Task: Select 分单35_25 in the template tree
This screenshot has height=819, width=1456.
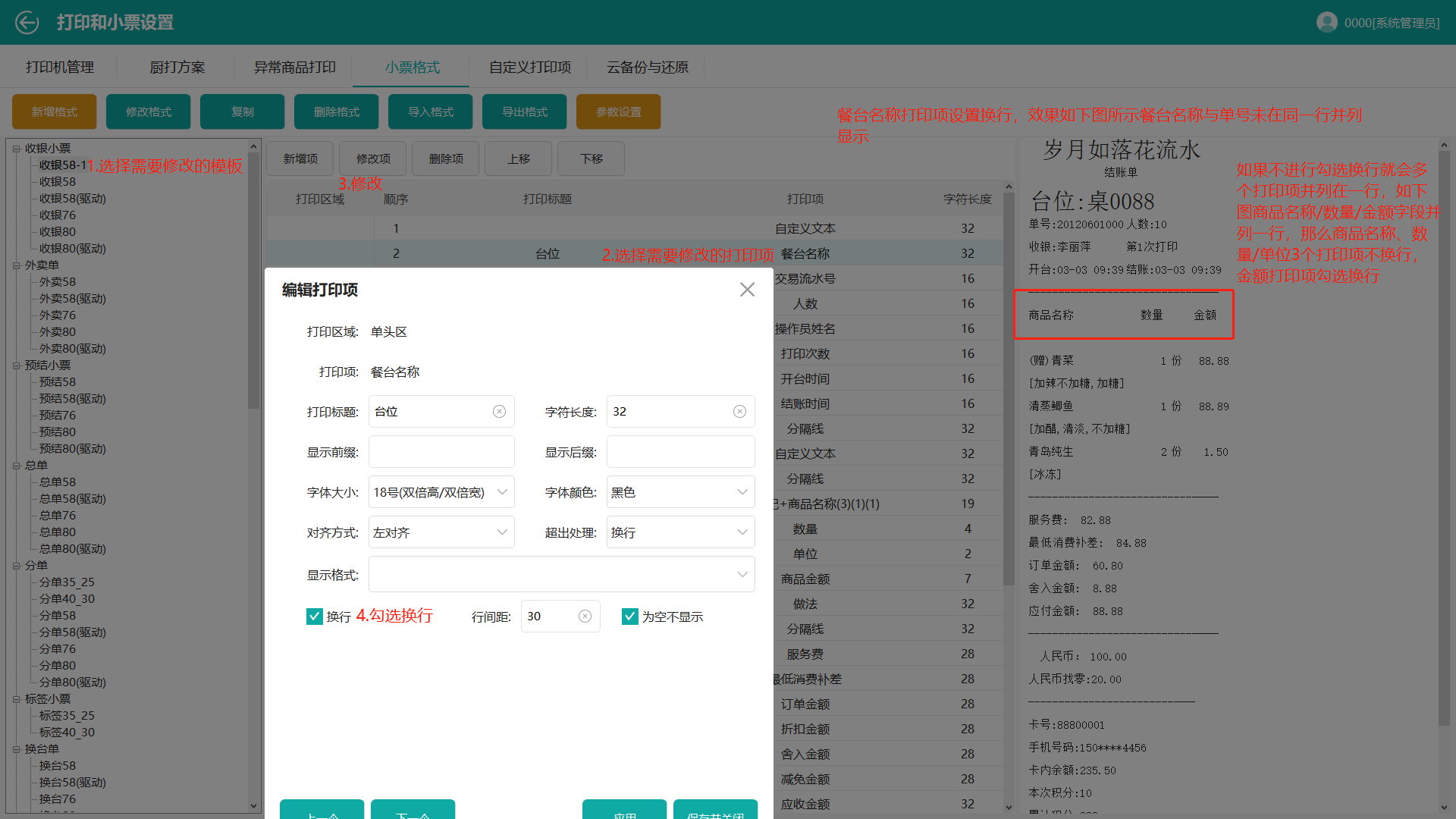Action: [x=67, y=582]
